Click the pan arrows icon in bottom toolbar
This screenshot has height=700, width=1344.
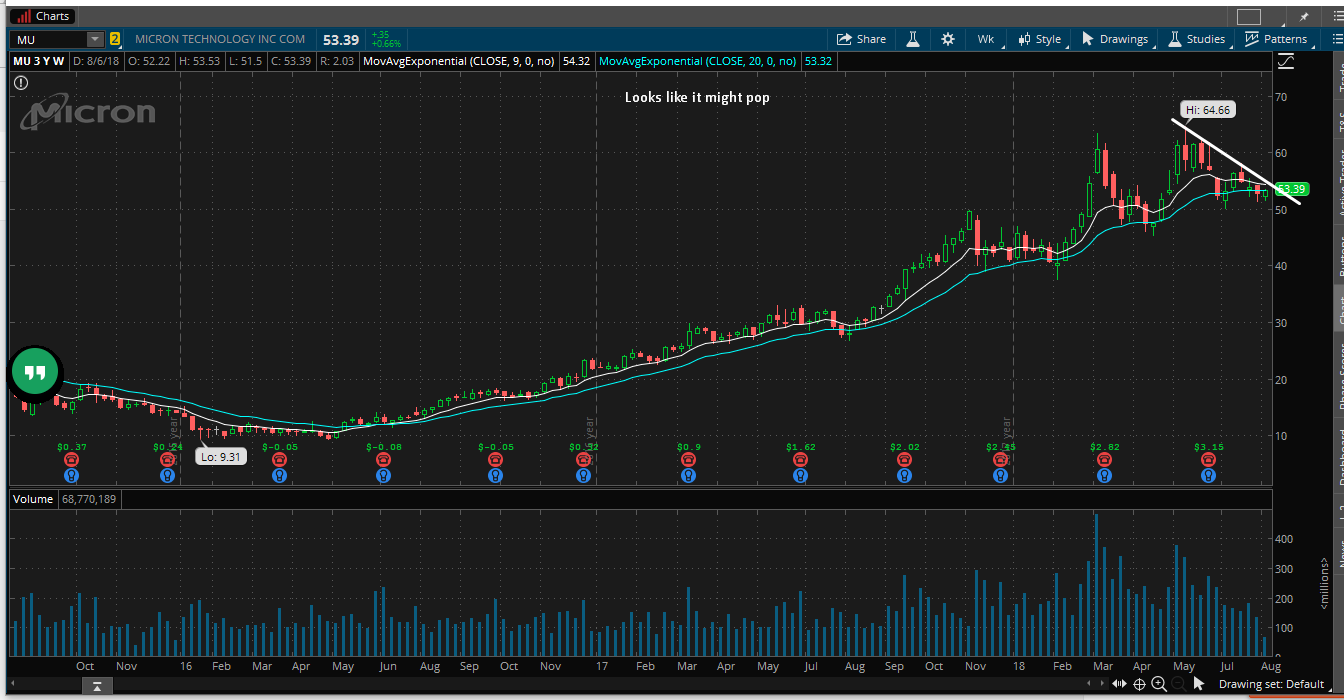pyautogui.click(x=1120, y=684)
